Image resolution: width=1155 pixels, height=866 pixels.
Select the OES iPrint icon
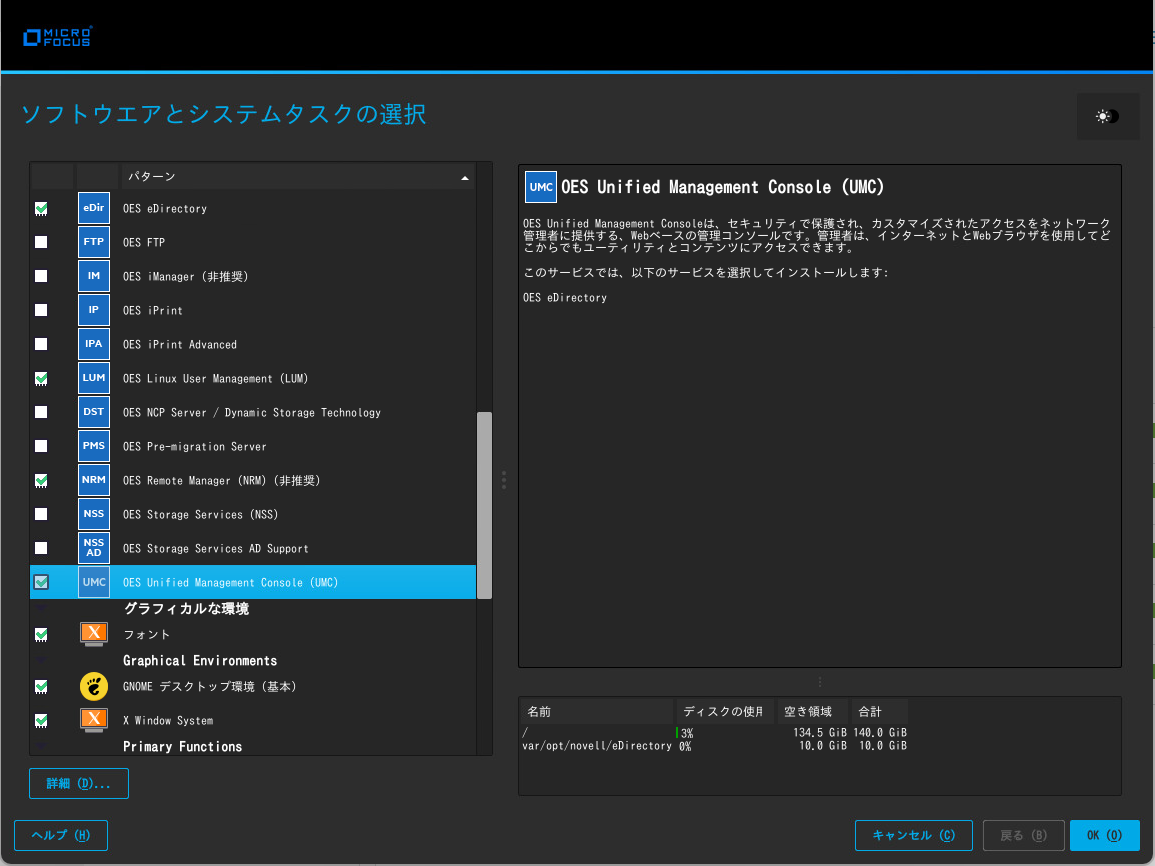pos(93,310)
